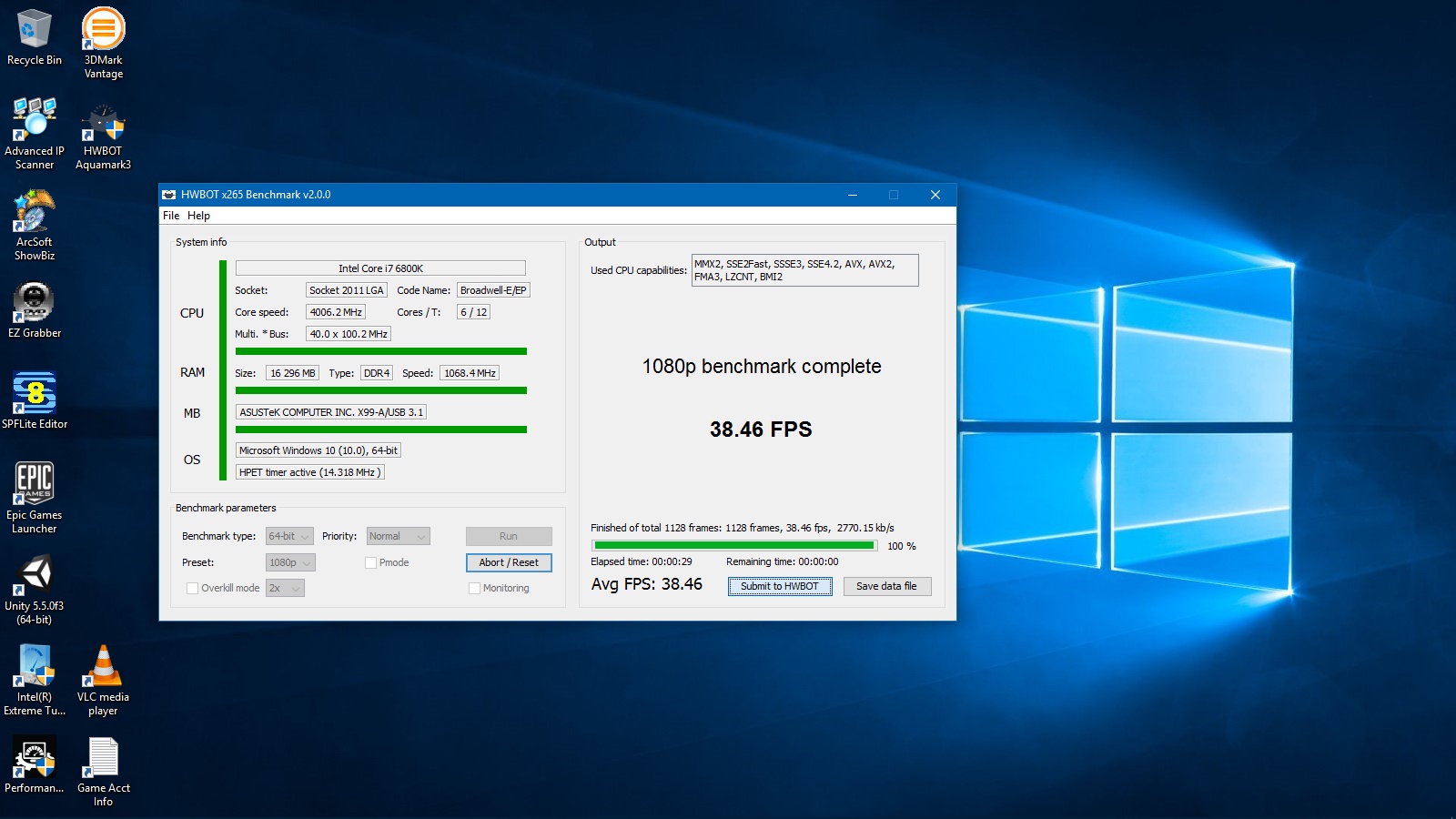
Task: Submit score via Submit to HWBOT
Action: (x=780, y=587)
